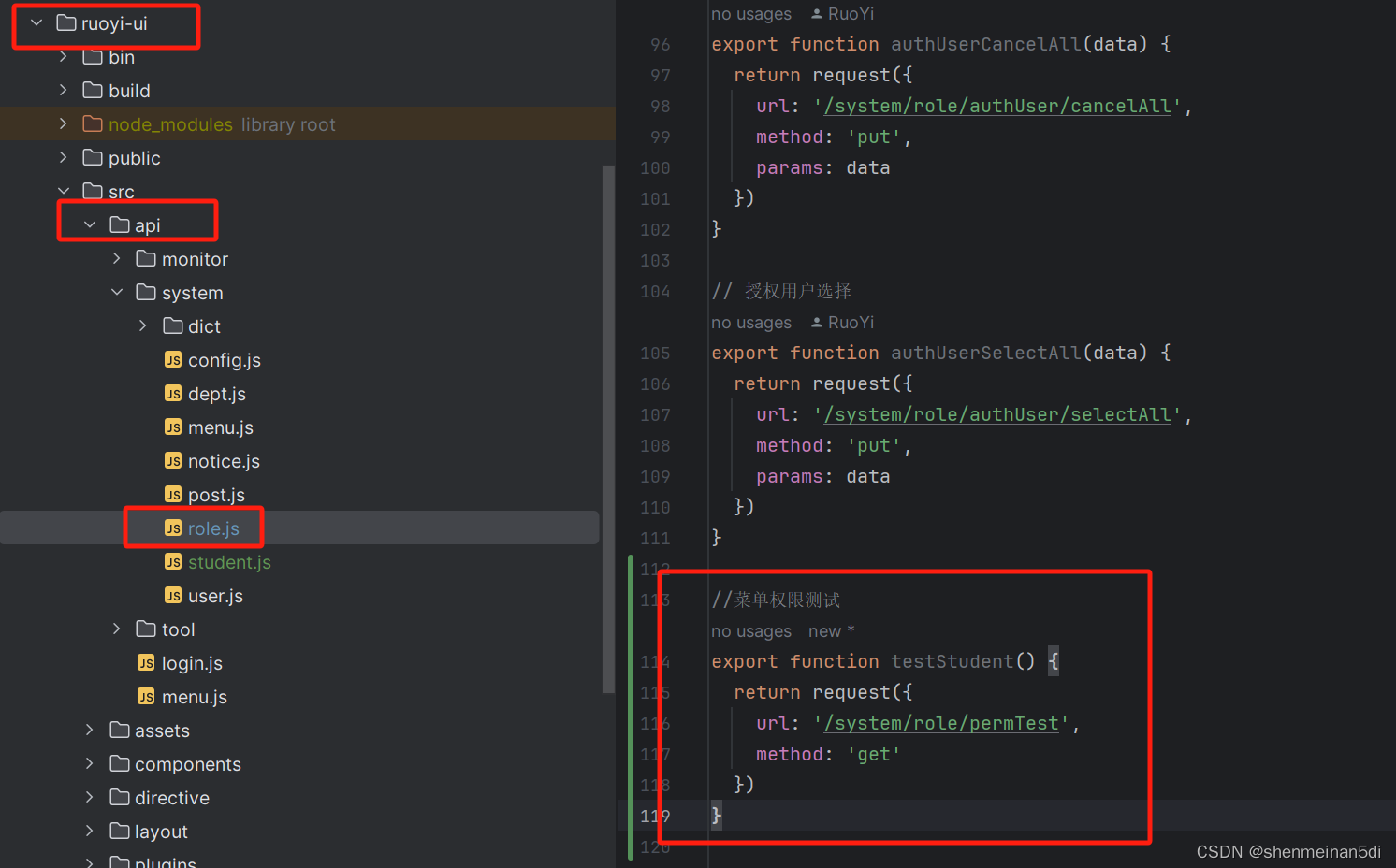Expand the tool folder chevron
This screenshot has width=1396, height=868.
coord(117,629)
